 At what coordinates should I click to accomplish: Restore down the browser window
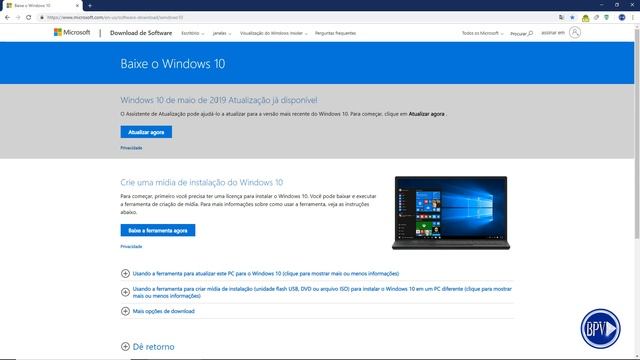[x=617, y=5]
